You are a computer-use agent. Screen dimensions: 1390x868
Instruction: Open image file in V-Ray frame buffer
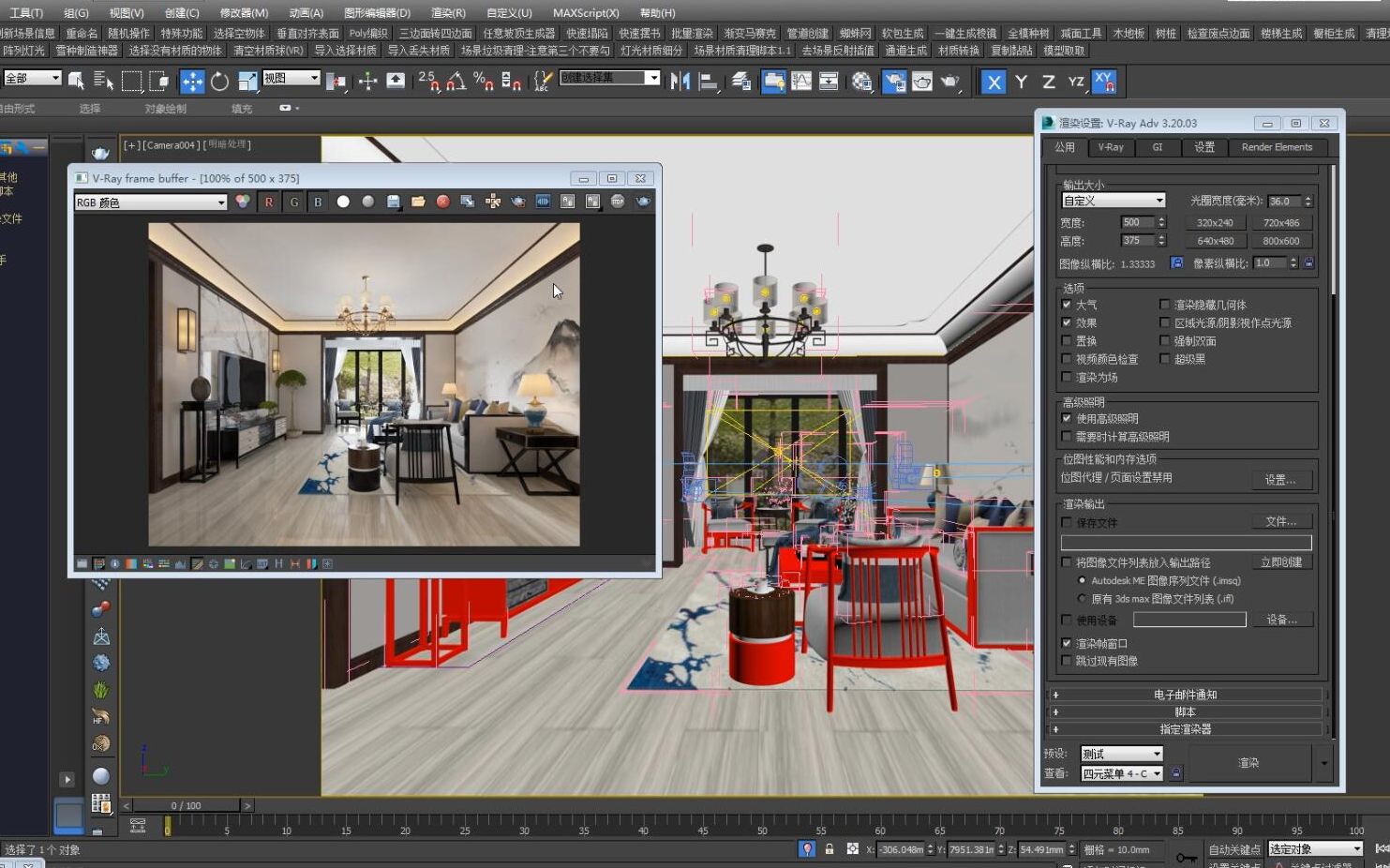418,202
